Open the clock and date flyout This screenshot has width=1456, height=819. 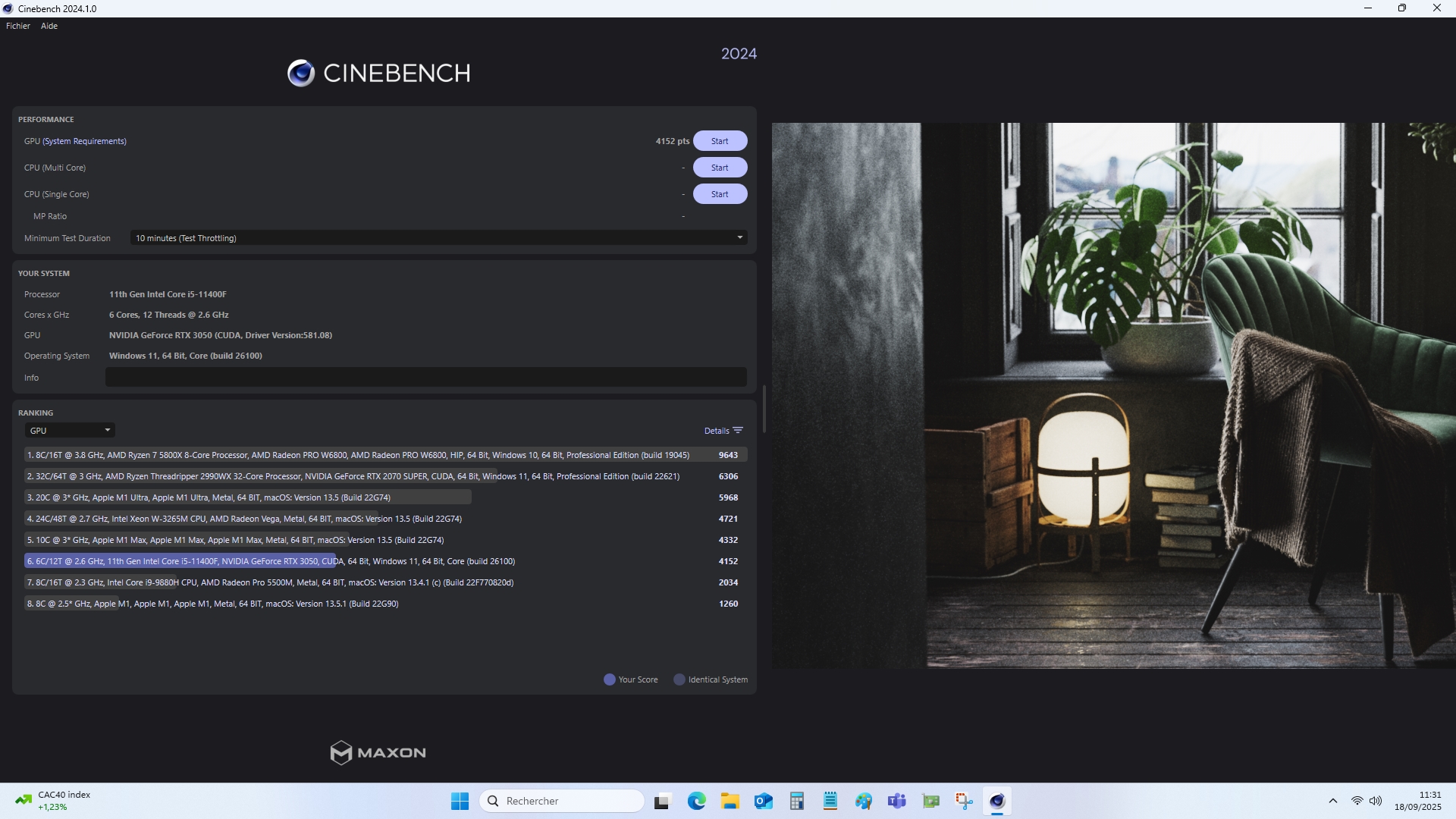1417,801
